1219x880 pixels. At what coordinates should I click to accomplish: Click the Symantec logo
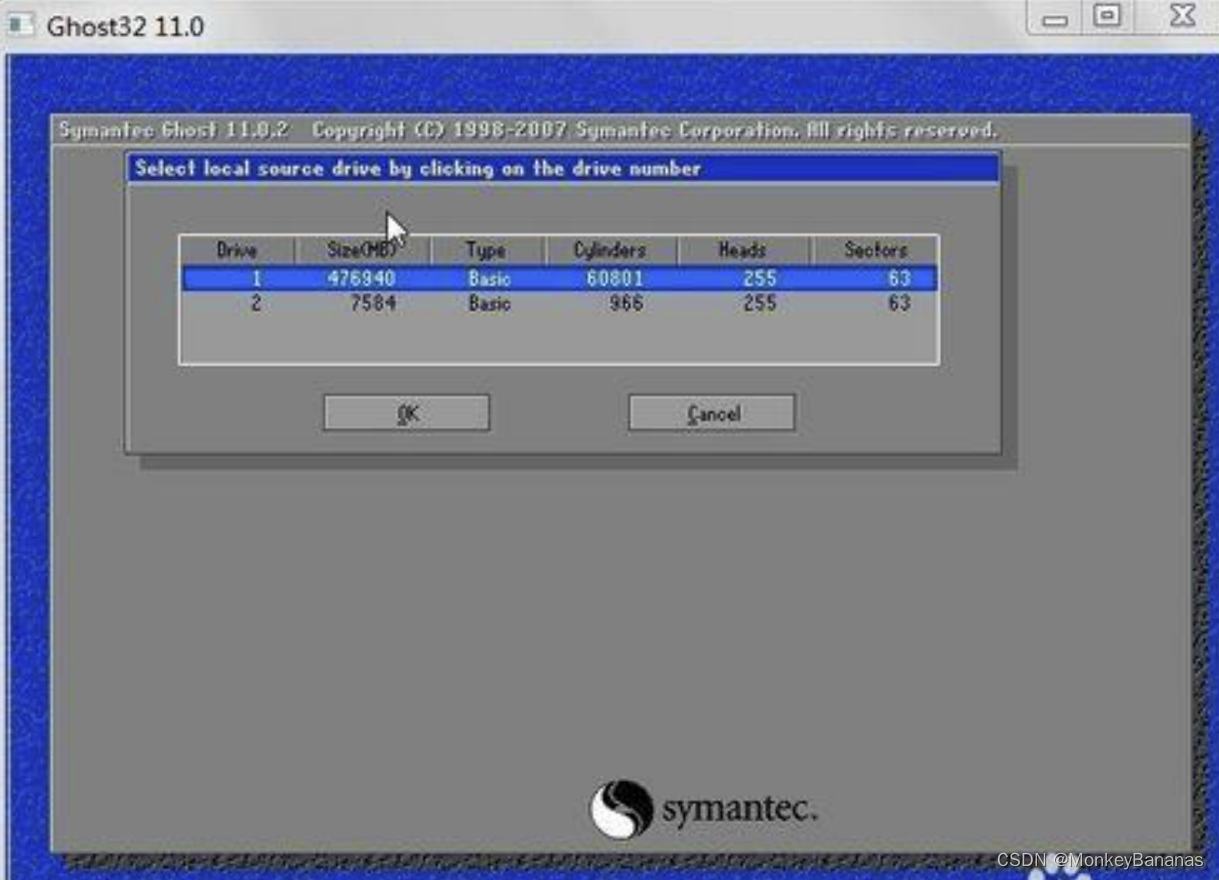(x=703, y=809)
